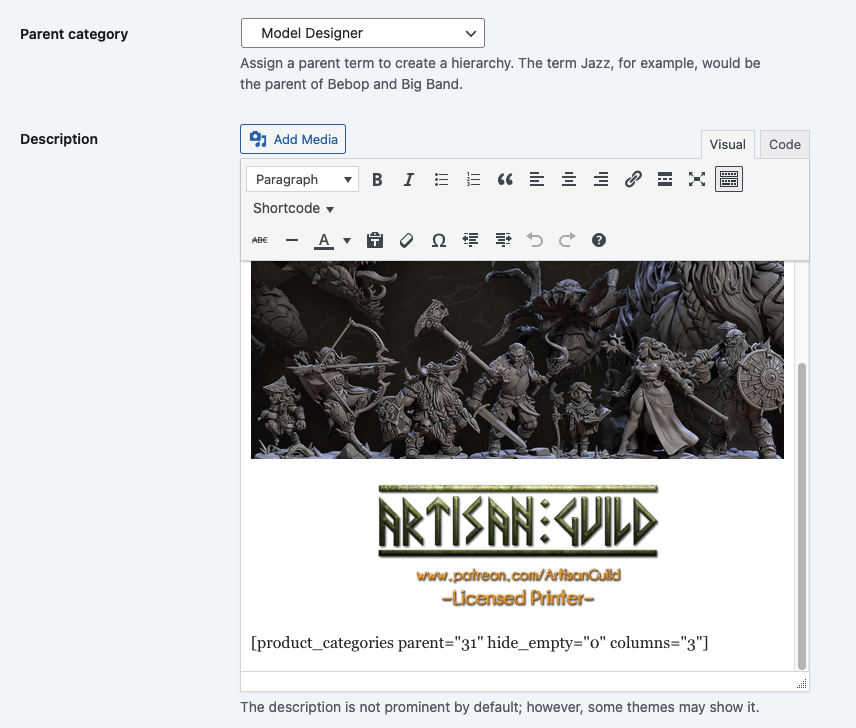The height and width of the screenshot is (728, 856).
Task: Toggle the toolbar kitchen sink
Action: [x=729, y=180]
